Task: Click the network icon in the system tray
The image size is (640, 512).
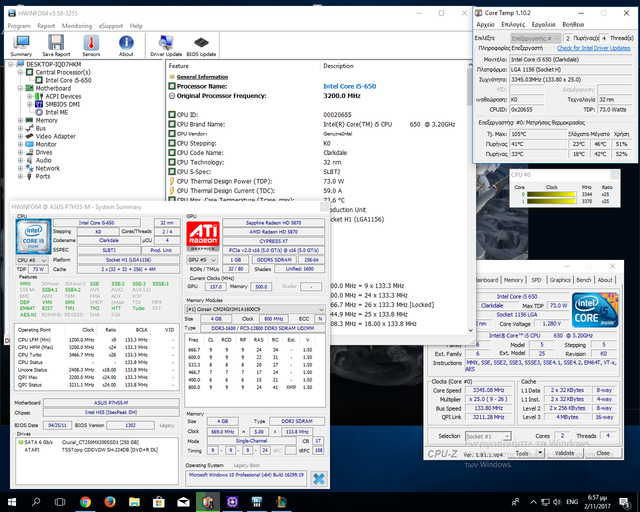Action: (x=545, y=502)
